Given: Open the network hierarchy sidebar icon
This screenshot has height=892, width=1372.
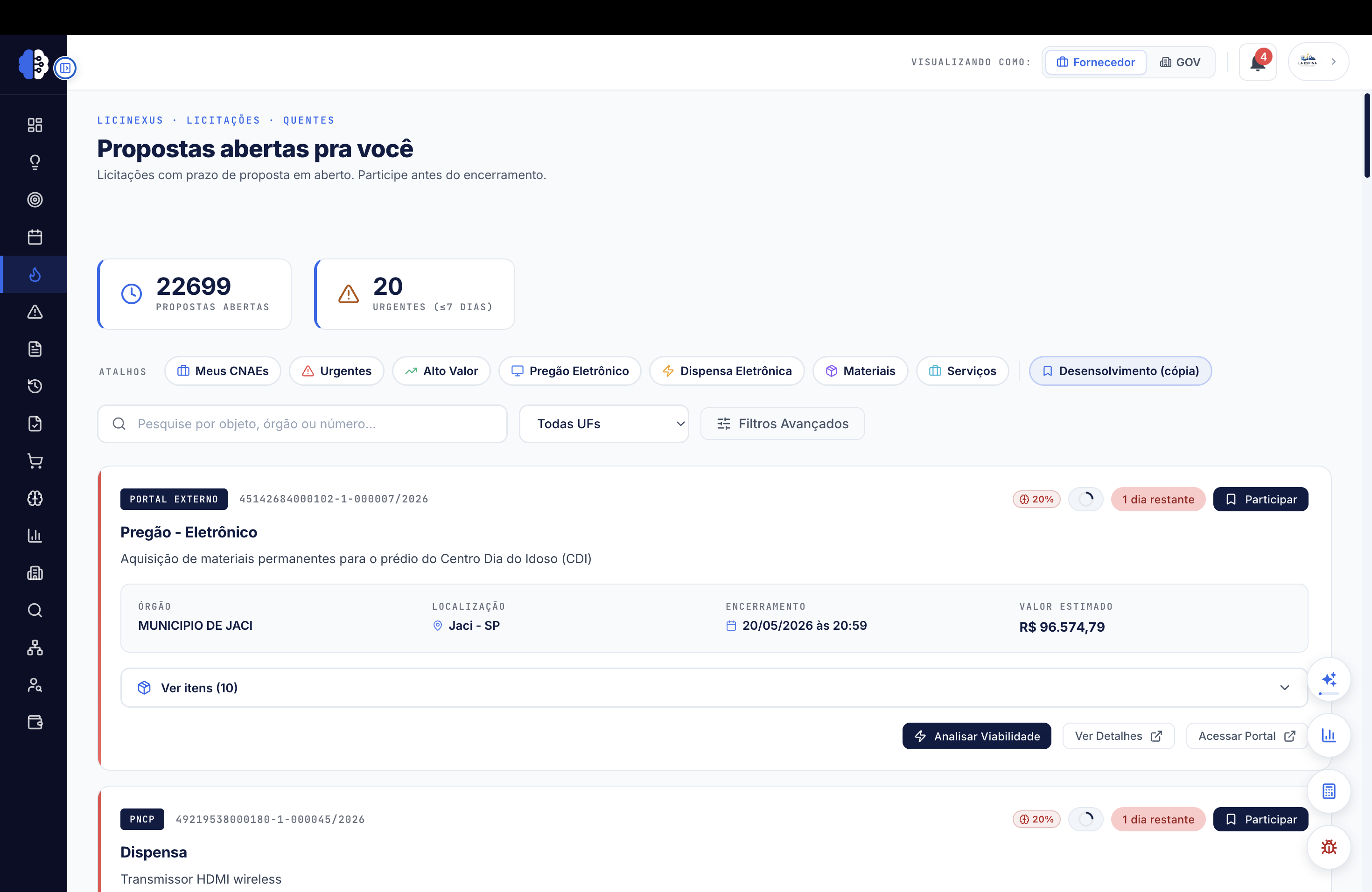Looking at the screenshot, I should point(35,648).
